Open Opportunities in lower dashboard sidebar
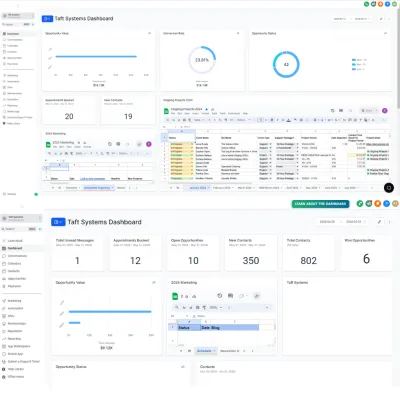The height and width of the screenshot is (400, 400). pos(17,278)
